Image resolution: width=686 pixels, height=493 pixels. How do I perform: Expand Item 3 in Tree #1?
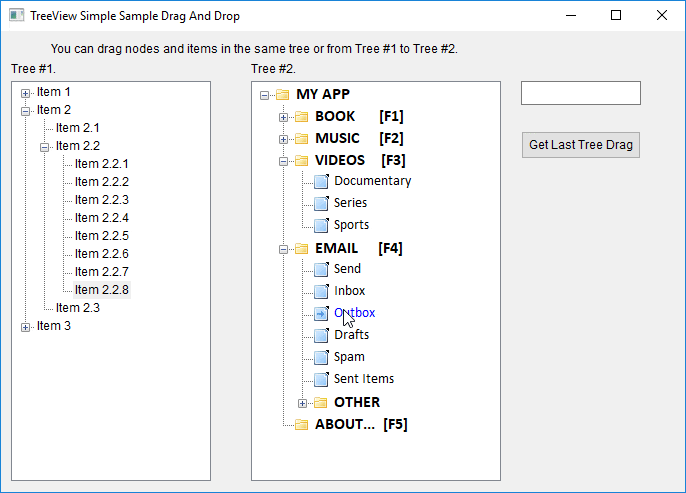pyautogui.click(x=25, y=327)
